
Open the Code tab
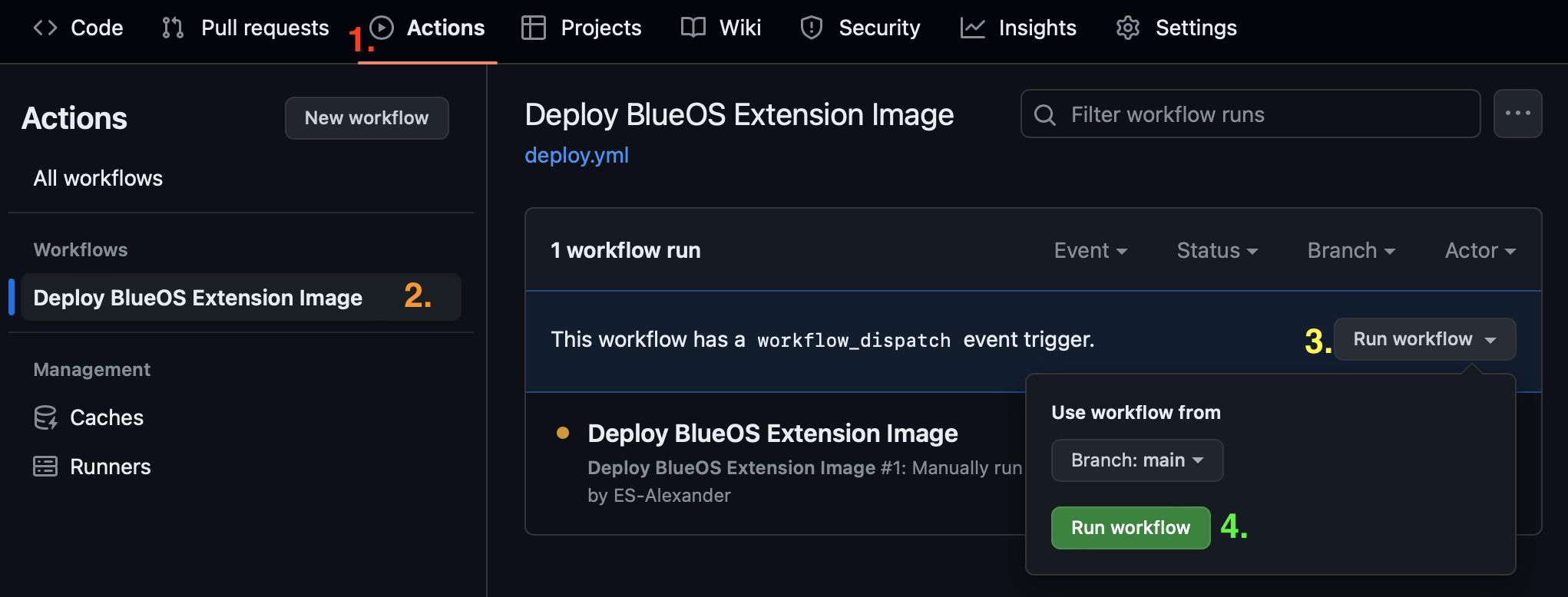point(78,28)
